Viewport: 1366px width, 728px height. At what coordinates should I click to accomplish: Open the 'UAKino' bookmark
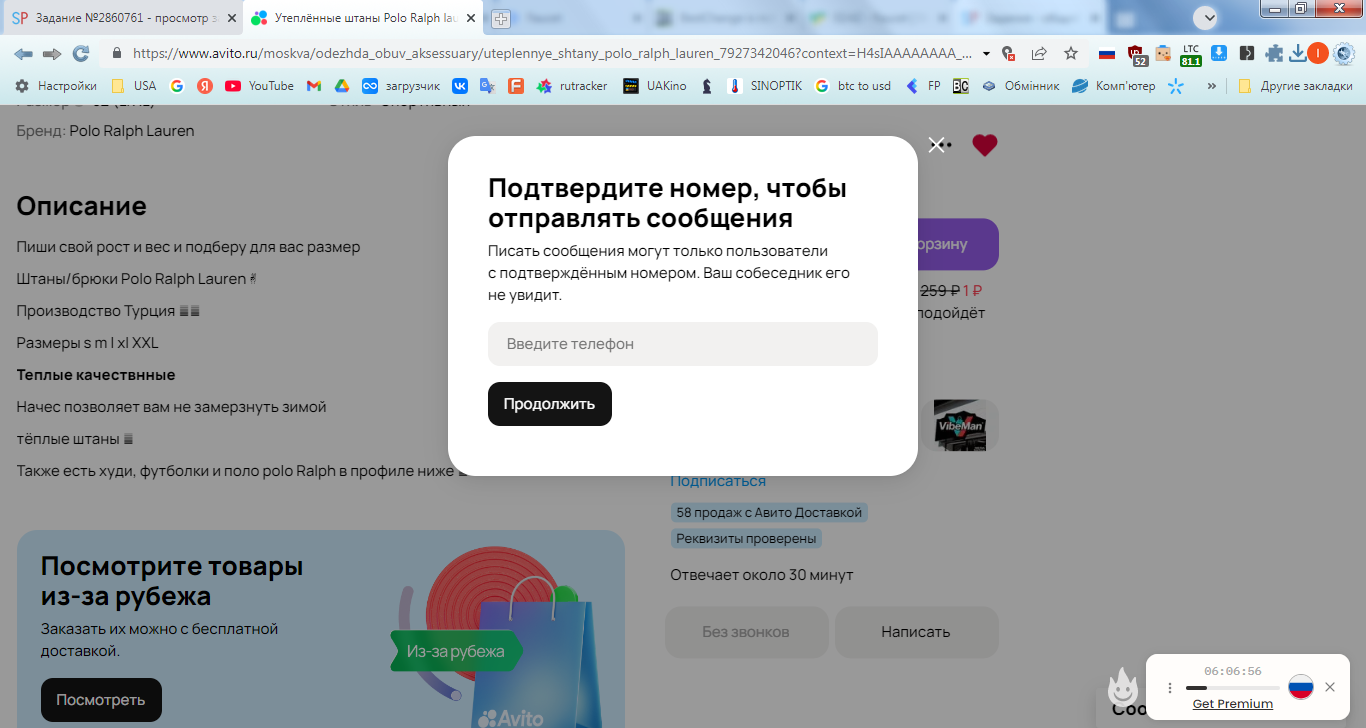(655, 86)
